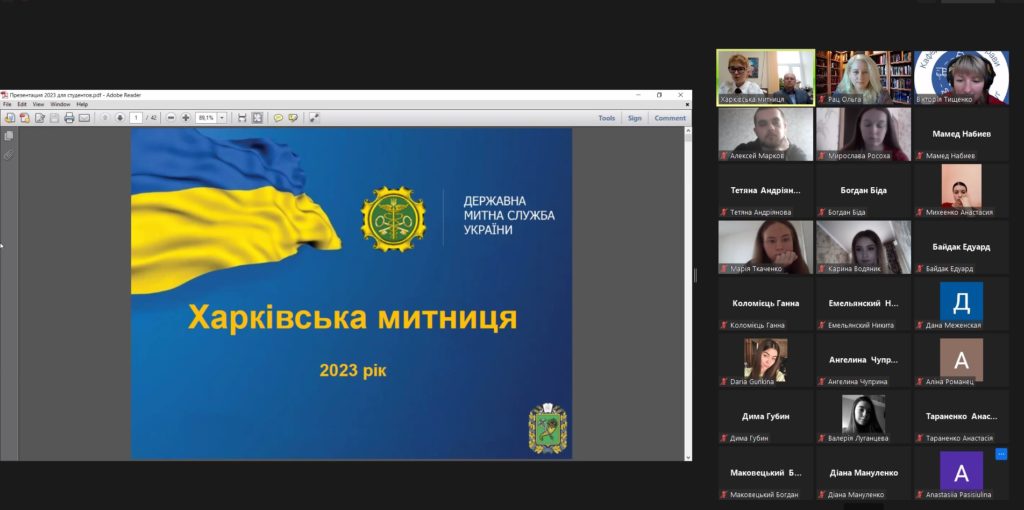Click muted mic icon beside Байдак Едуард
The width and height of the screenshot is (1024, 510).
pyautogui.click(x=920, y=269)
